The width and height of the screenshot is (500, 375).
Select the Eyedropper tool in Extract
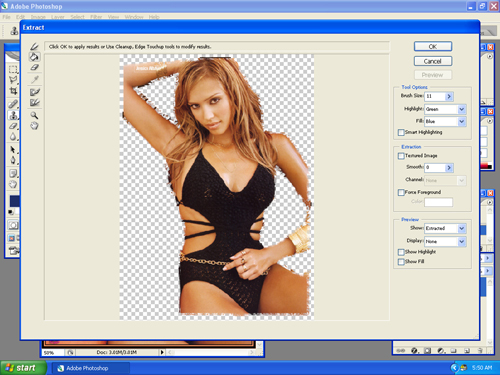(x=35, y=79)
